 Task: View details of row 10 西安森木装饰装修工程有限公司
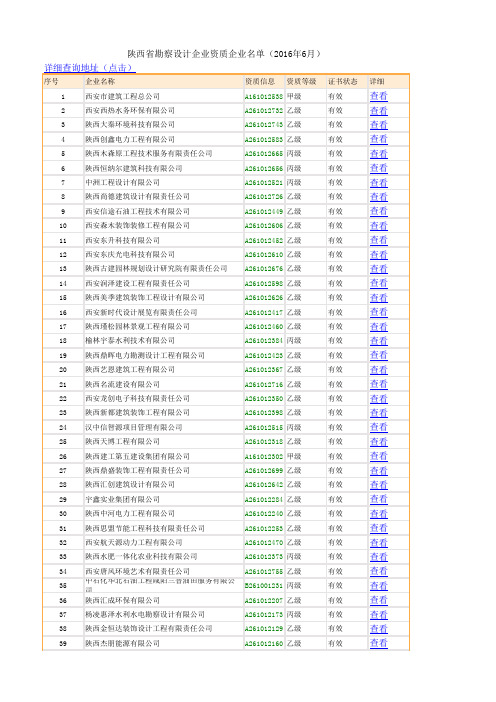379,226
